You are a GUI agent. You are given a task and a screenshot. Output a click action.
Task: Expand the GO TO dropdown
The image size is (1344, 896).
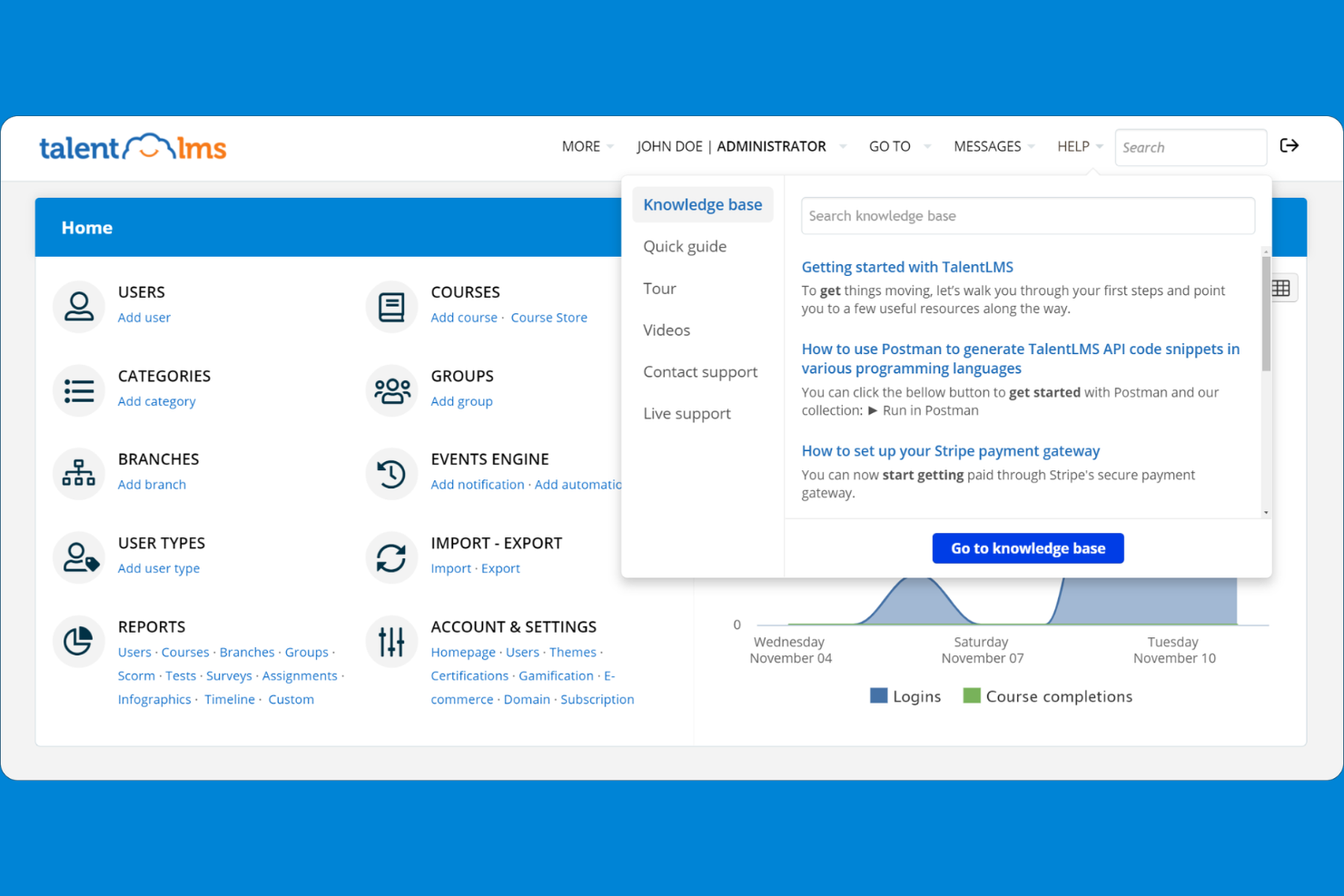(899, 146)
